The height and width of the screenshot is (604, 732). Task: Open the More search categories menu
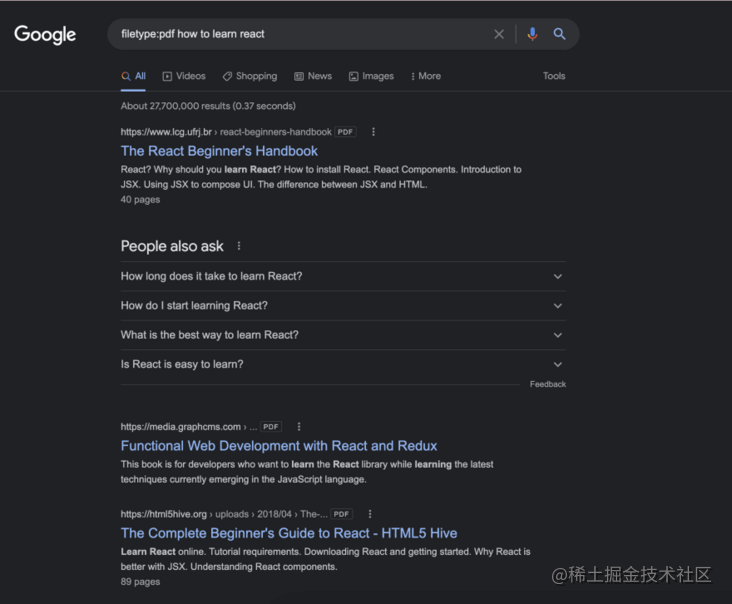click(426, 76)
